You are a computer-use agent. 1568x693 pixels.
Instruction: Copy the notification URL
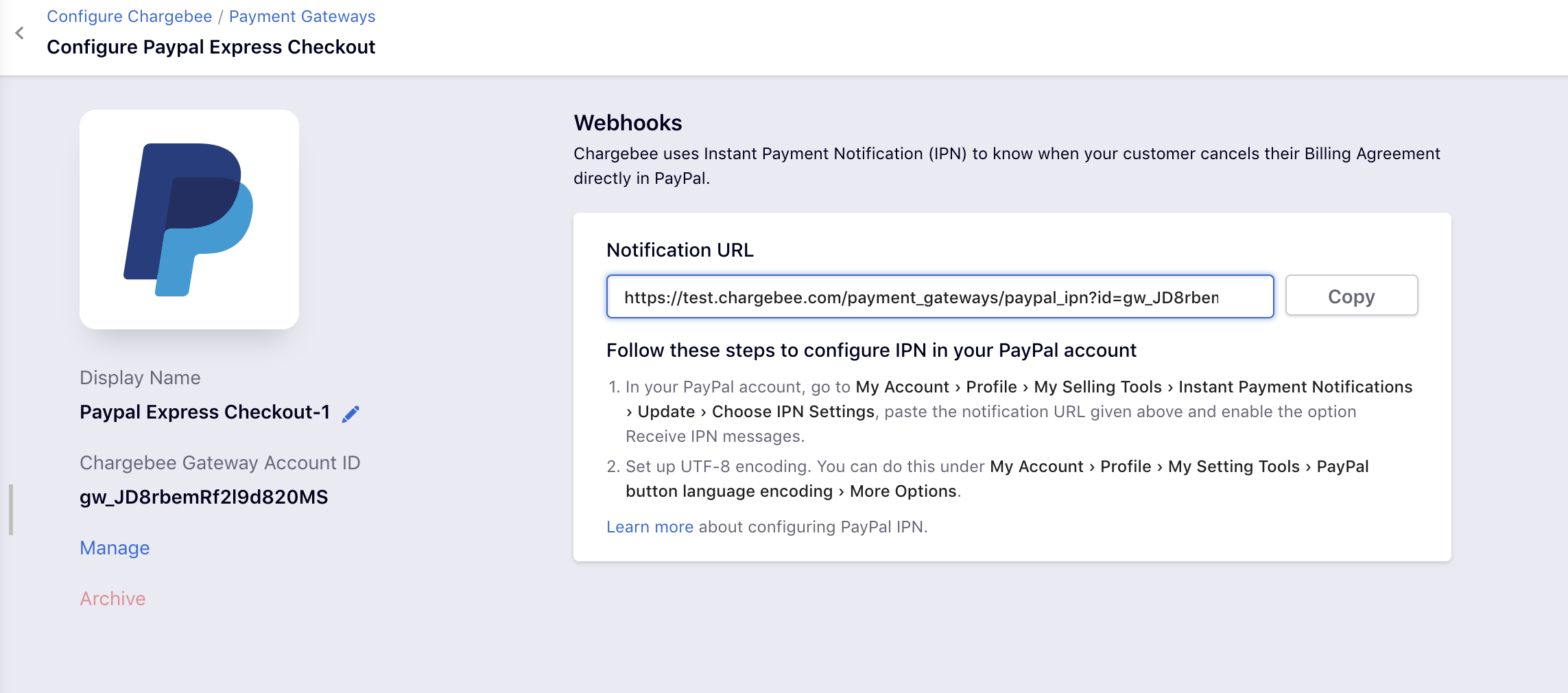pos(1351,296)
